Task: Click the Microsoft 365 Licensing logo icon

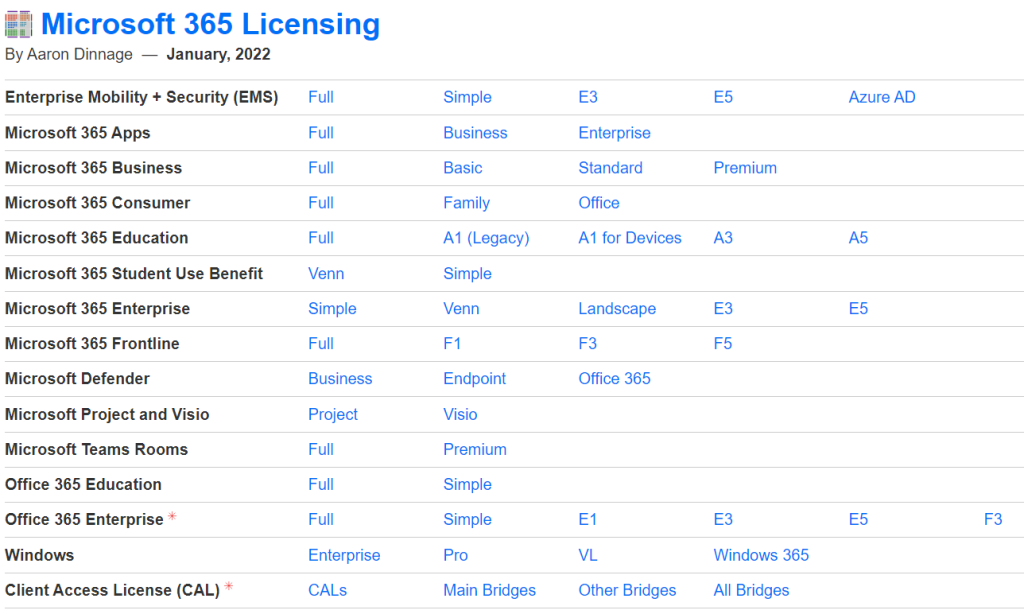Action: 18,24
